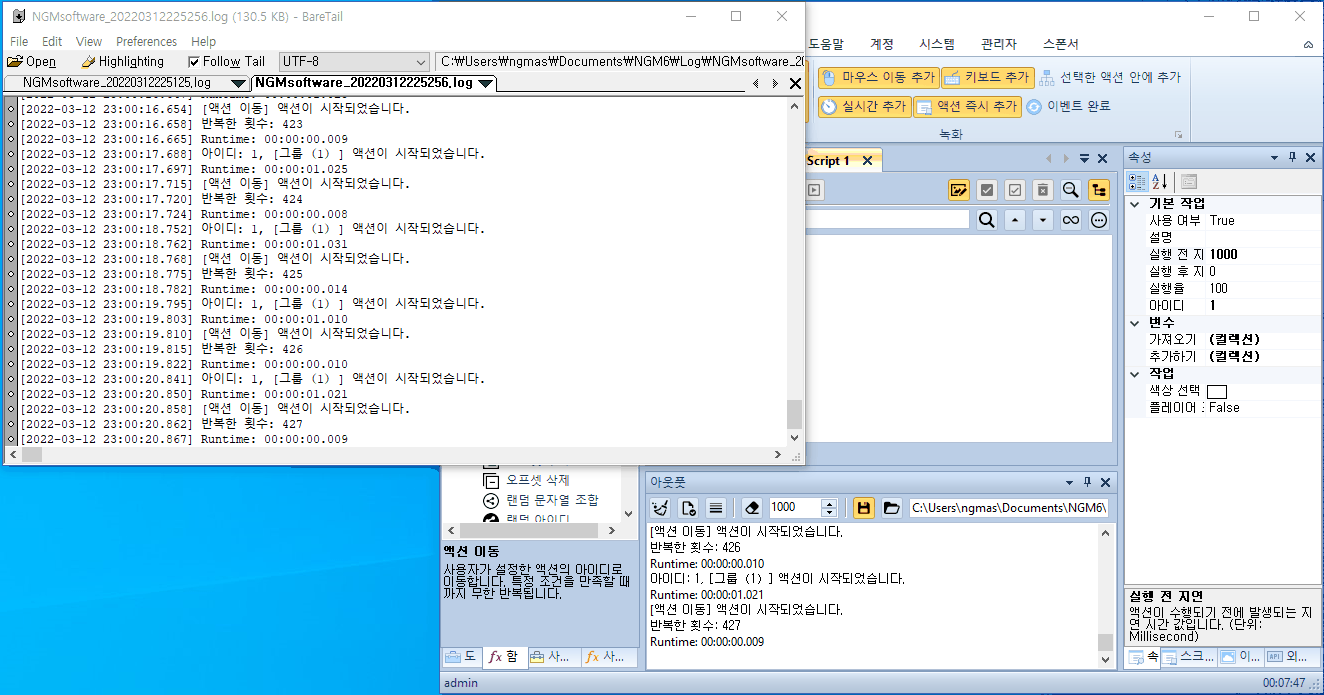Click the categorized view icon in 속성 panel
1324x695 pixels.
[x=1137, y=182]
